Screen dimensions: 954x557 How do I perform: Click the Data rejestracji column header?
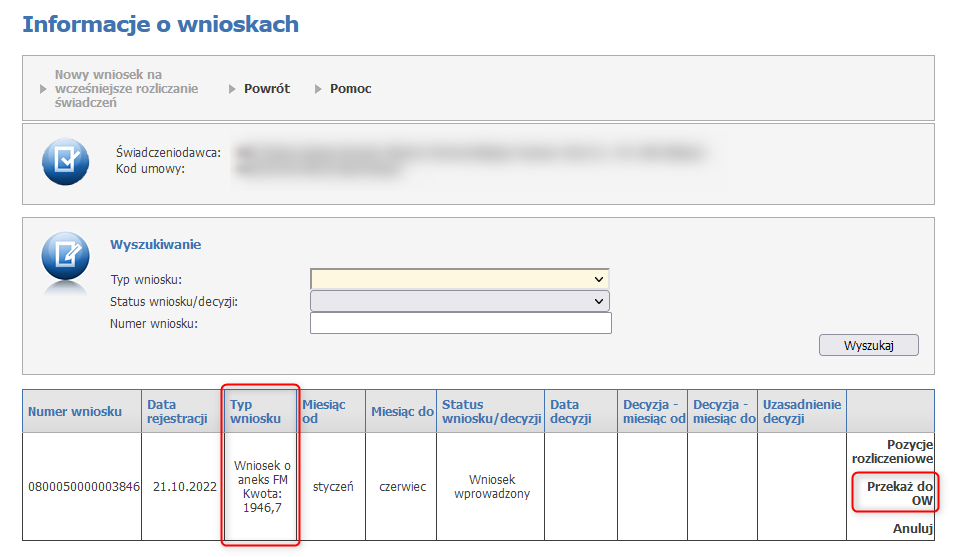coord(177,411)
